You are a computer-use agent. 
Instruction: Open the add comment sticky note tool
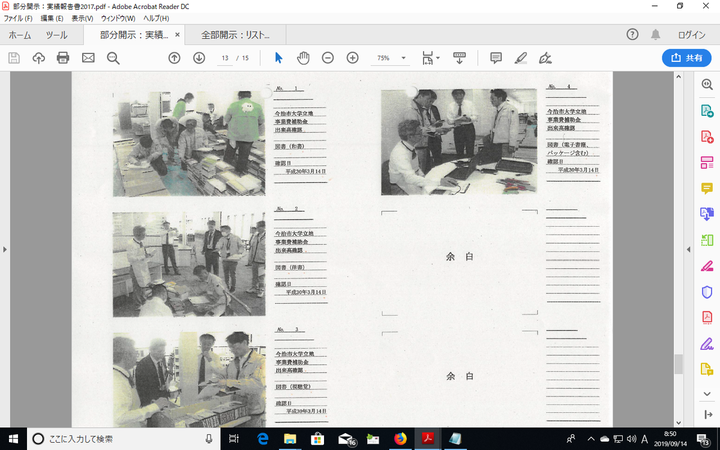[x=496, y=58]
